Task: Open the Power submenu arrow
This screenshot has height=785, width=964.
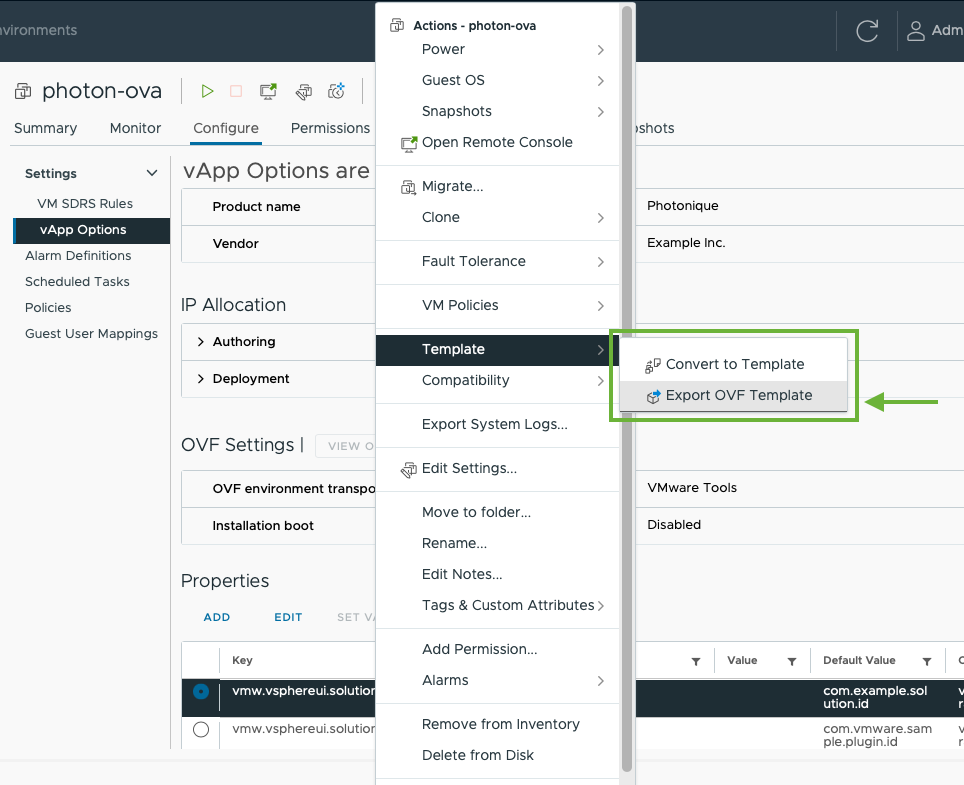Action: coord(601,50)
